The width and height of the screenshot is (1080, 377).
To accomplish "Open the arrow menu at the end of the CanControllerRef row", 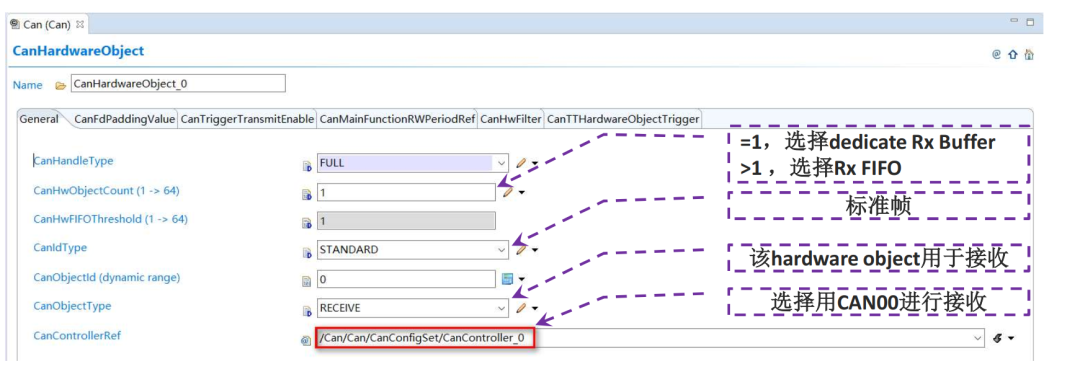I will pos(1011,338).
